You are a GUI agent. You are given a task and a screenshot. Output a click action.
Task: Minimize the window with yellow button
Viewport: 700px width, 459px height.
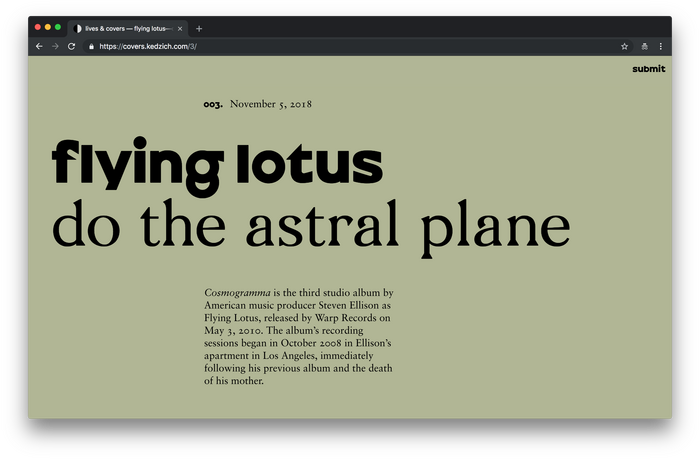point(48,27)
